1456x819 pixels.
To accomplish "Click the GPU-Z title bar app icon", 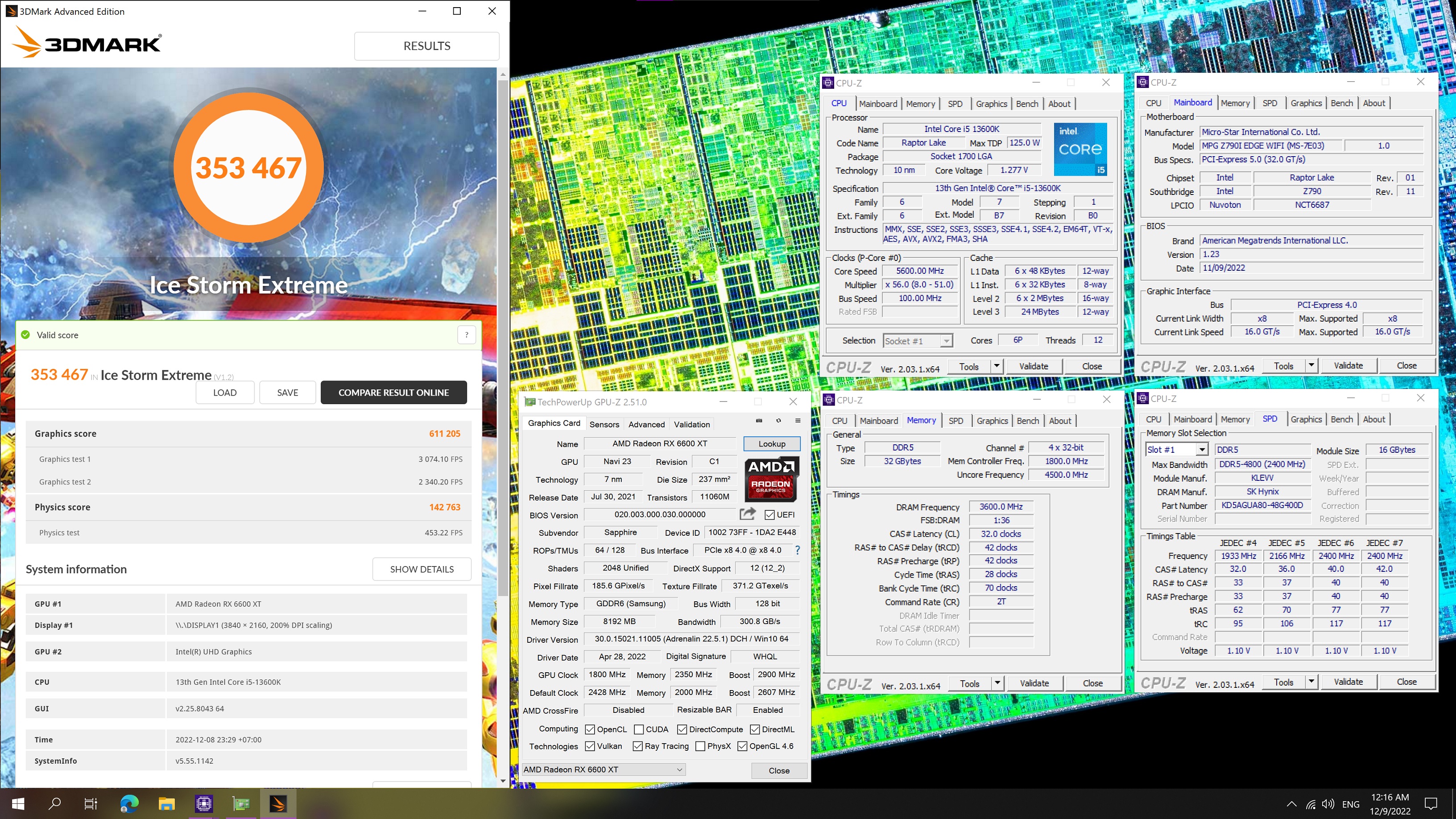I will point(529,402).
